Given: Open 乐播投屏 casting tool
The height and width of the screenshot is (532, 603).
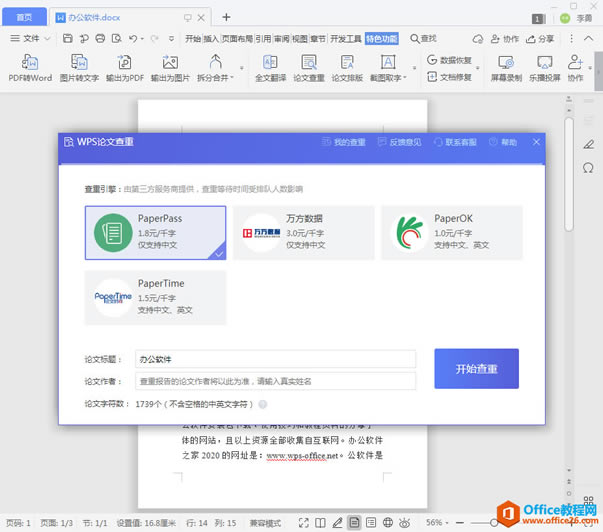Looking at the screenshot, I should pyautogui.click(x=545, y=68).
